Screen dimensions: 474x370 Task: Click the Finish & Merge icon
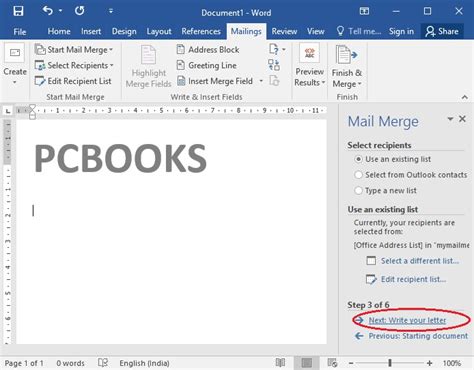(346, 55)
